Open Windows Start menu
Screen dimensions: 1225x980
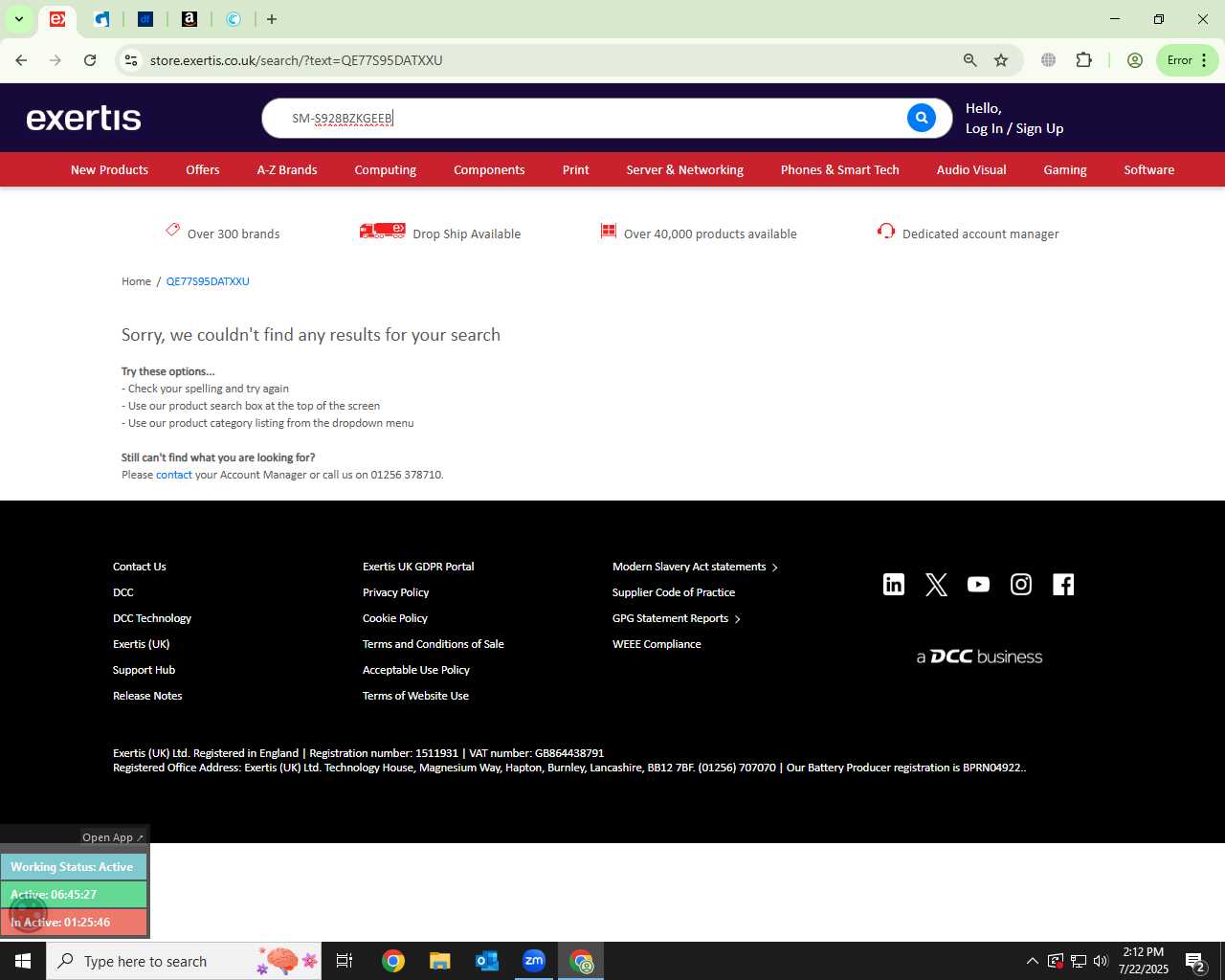[x=23, y=961]
